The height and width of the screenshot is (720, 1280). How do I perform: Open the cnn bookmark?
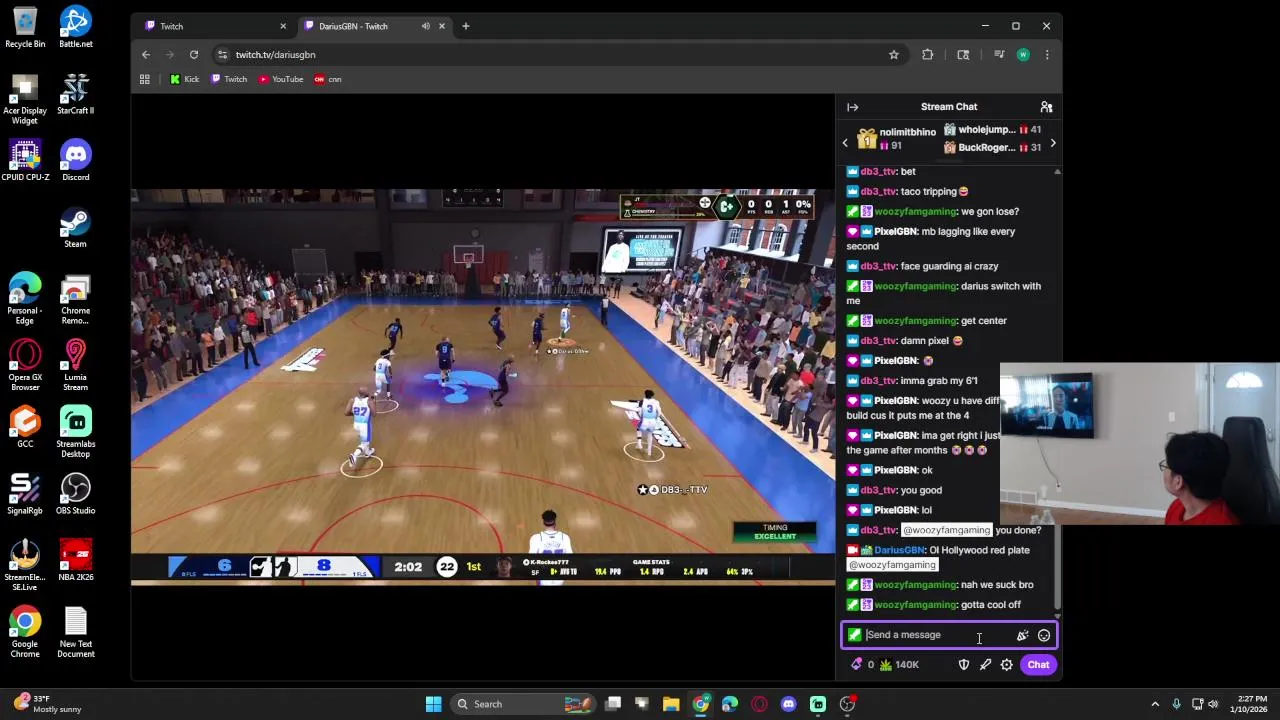[328, 79]
